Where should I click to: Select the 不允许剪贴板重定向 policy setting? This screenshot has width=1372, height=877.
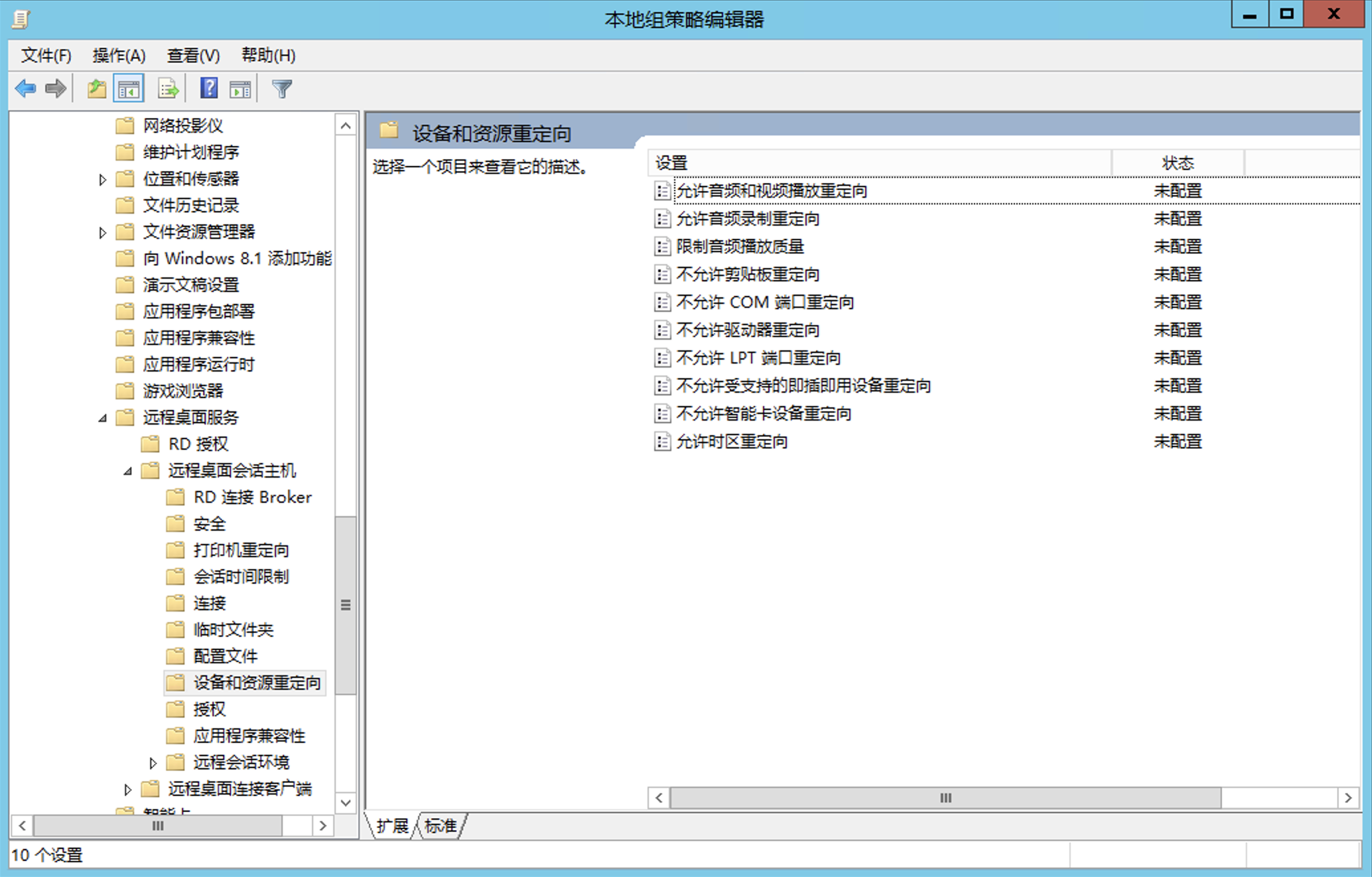(747, 275)
